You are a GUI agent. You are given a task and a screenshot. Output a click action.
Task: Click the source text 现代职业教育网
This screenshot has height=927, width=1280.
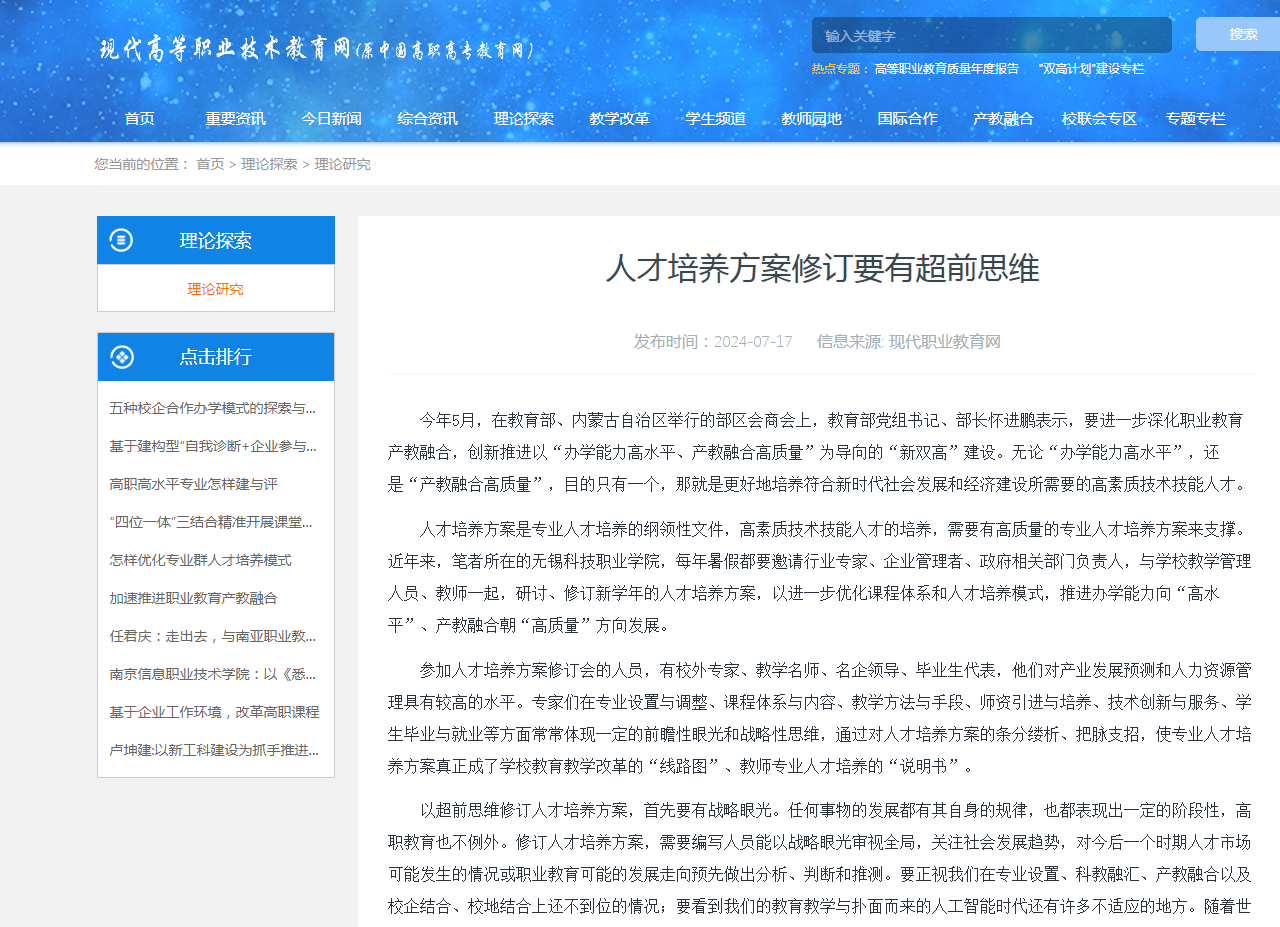[x=945, y=342]
